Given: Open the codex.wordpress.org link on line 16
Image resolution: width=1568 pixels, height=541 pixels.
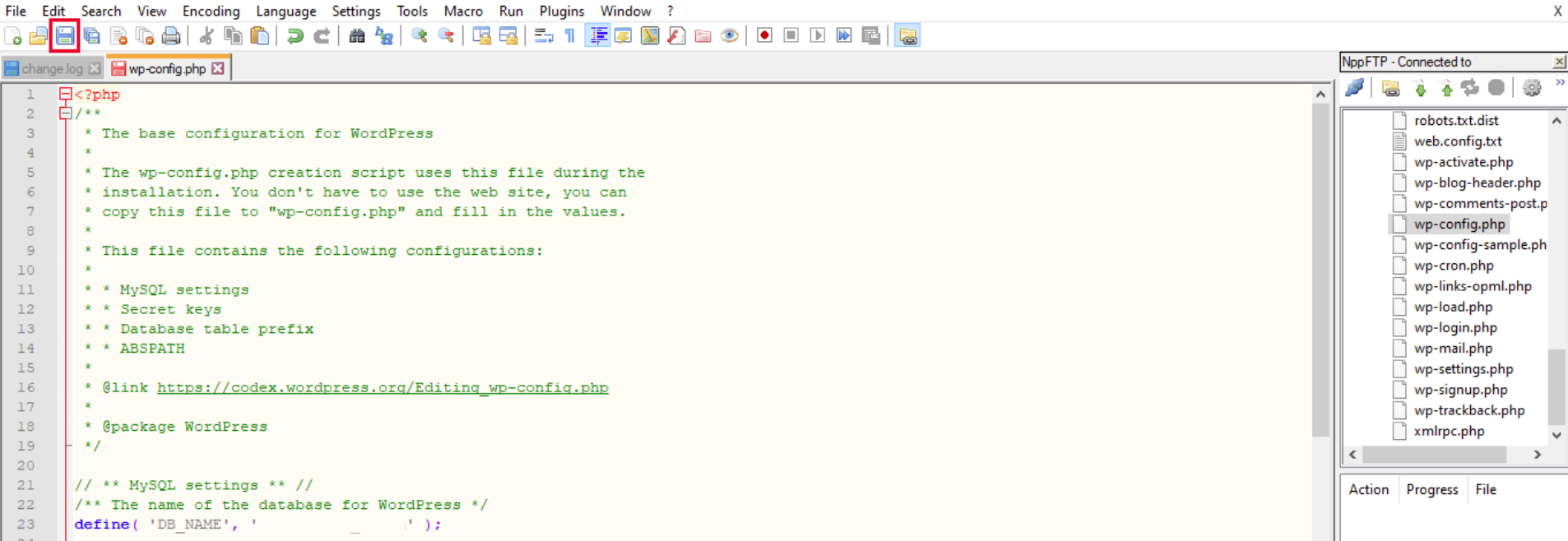Looking at the screenshot, I should pos(383,387).
